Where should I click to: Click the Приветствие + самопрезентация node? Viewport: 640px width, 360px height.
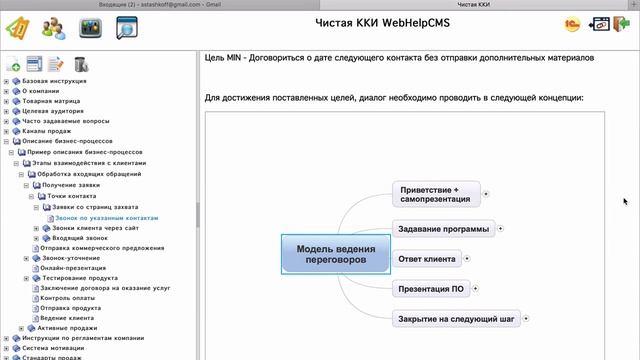(x=436, y=194)
